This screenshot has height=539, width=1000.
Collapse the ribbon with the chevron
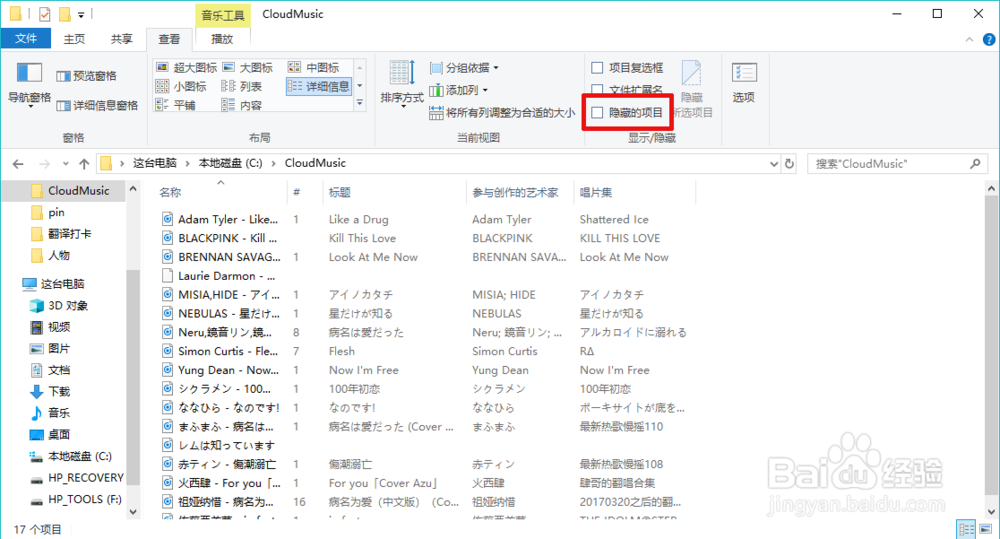(x=969, y=40)
